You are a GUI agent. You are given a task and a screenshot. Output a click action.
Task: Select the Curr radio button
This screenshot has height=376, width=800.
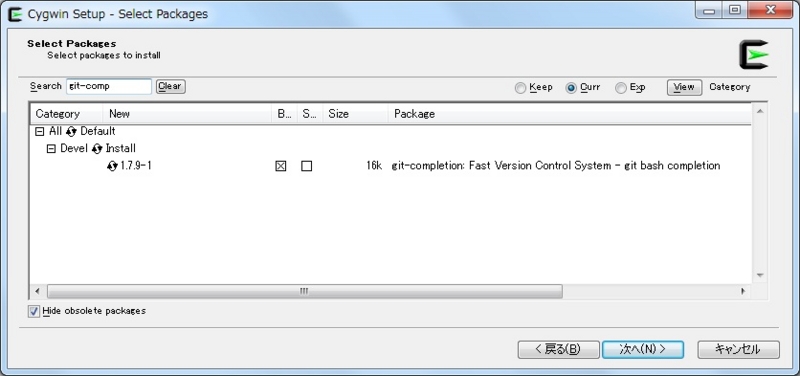tap(571, 88)
